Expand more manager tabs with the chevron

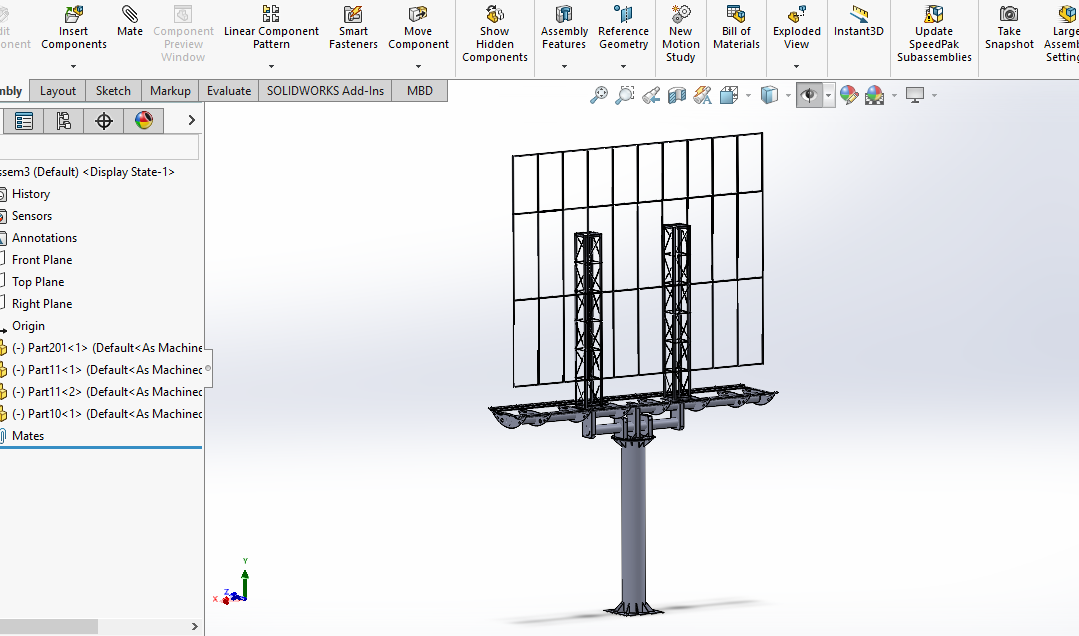[191, 120]
